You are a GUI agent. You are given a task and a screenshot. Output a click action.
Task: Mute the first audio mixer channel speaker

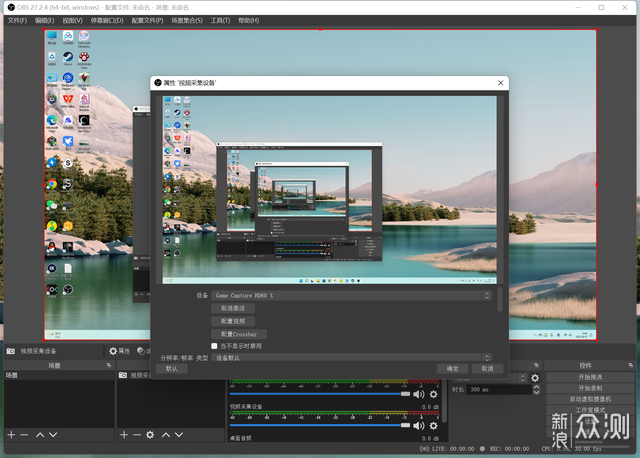pos(419,394)
